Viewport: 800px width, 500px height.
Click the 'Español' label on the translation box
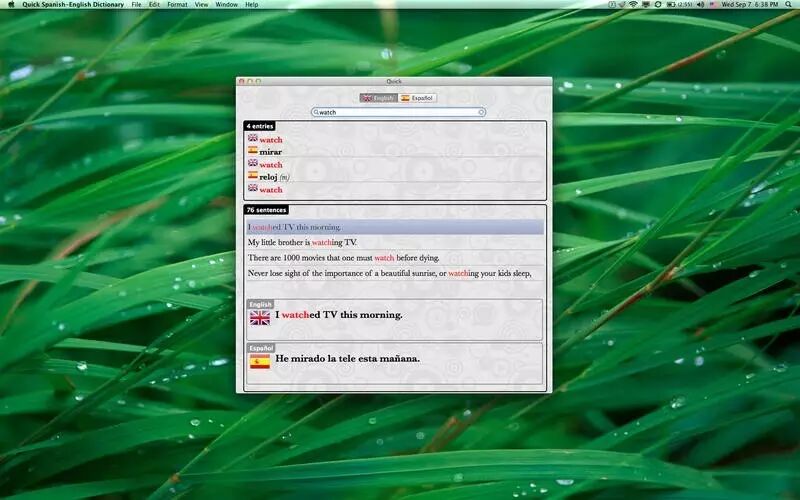click(261, 348)
